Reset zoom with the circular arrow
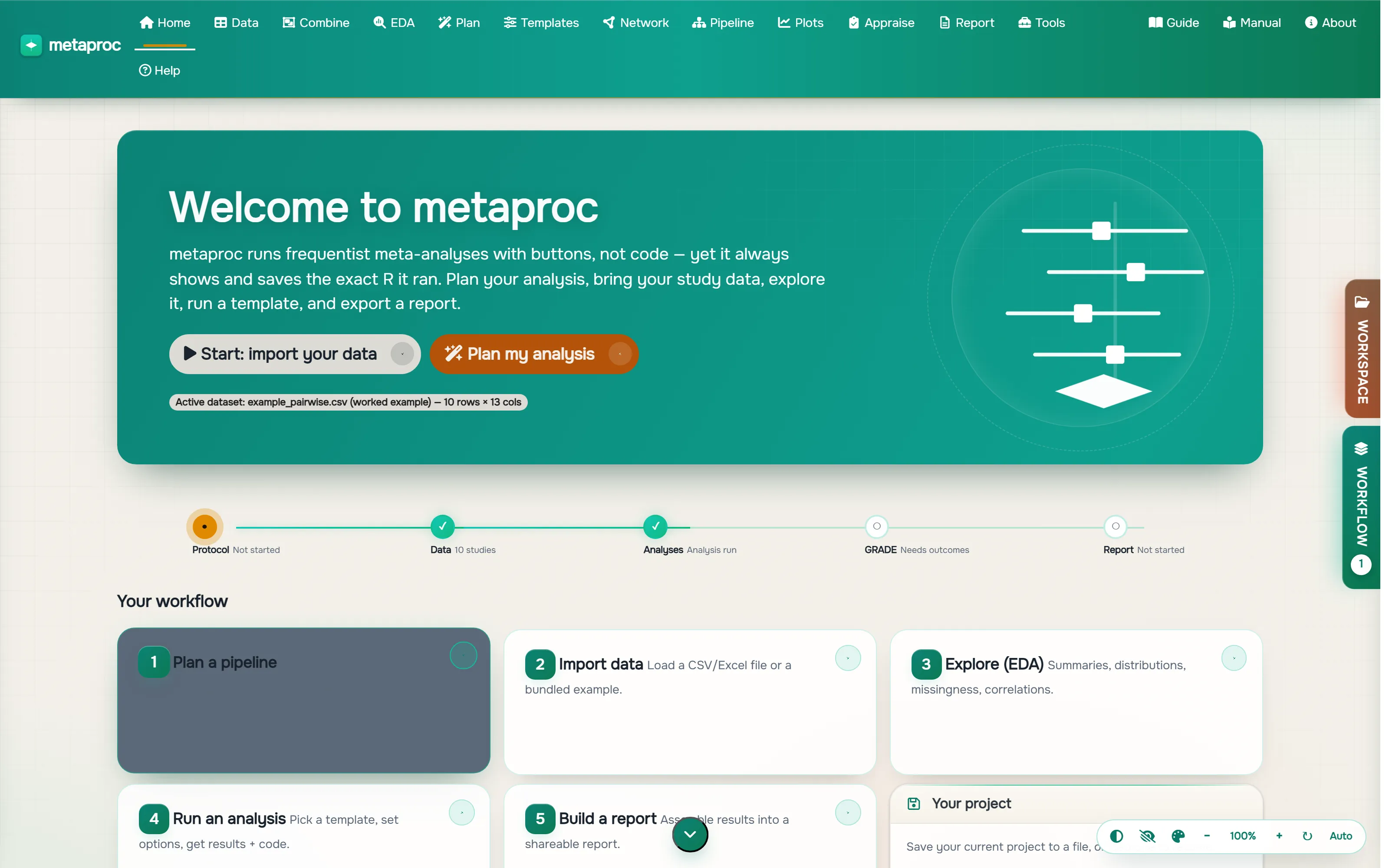Screen dimensions: 1389x868 1307,836
